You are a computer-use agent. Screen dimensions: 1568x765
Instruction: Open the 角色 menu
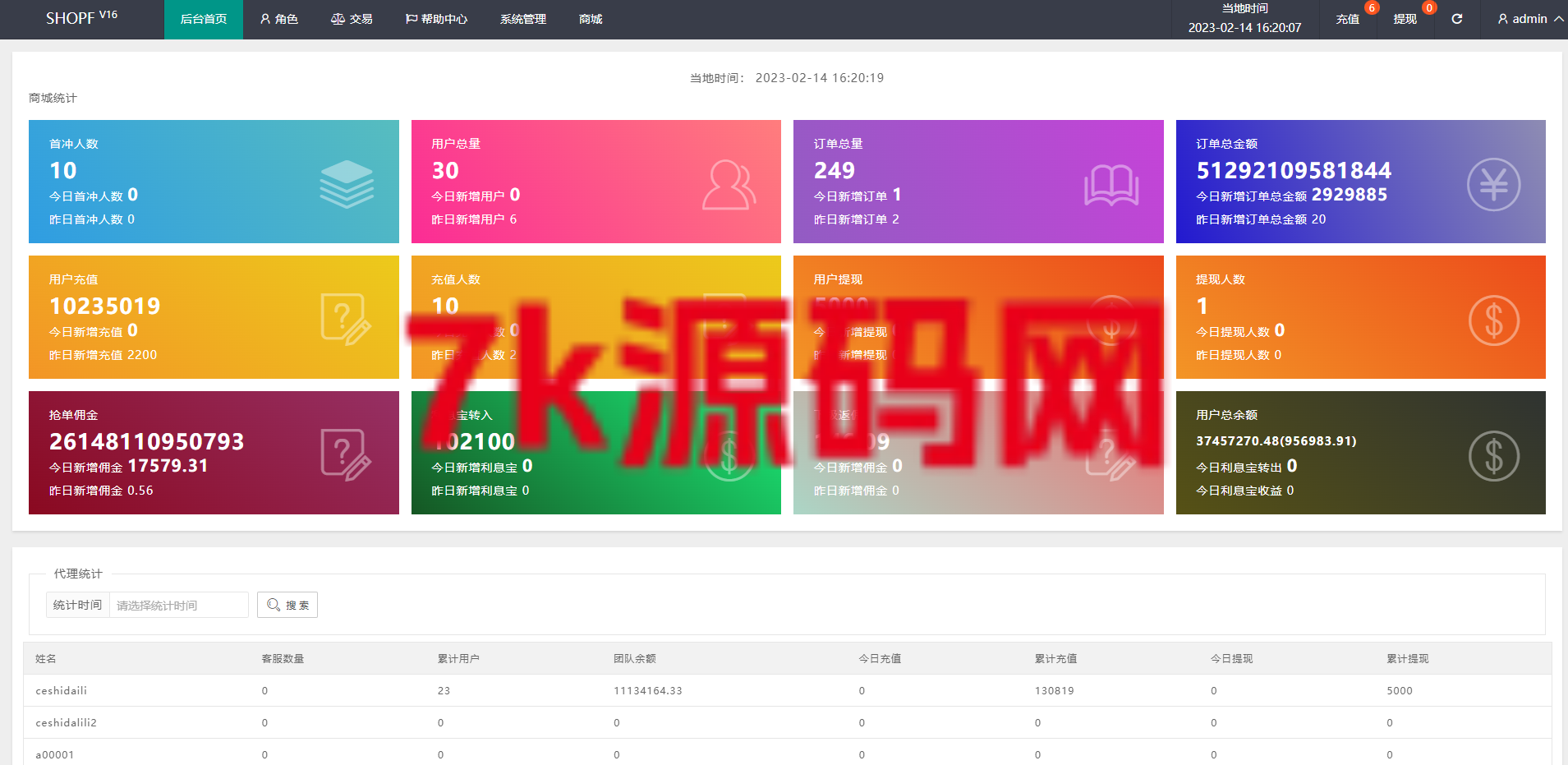[x=279, y=19]
